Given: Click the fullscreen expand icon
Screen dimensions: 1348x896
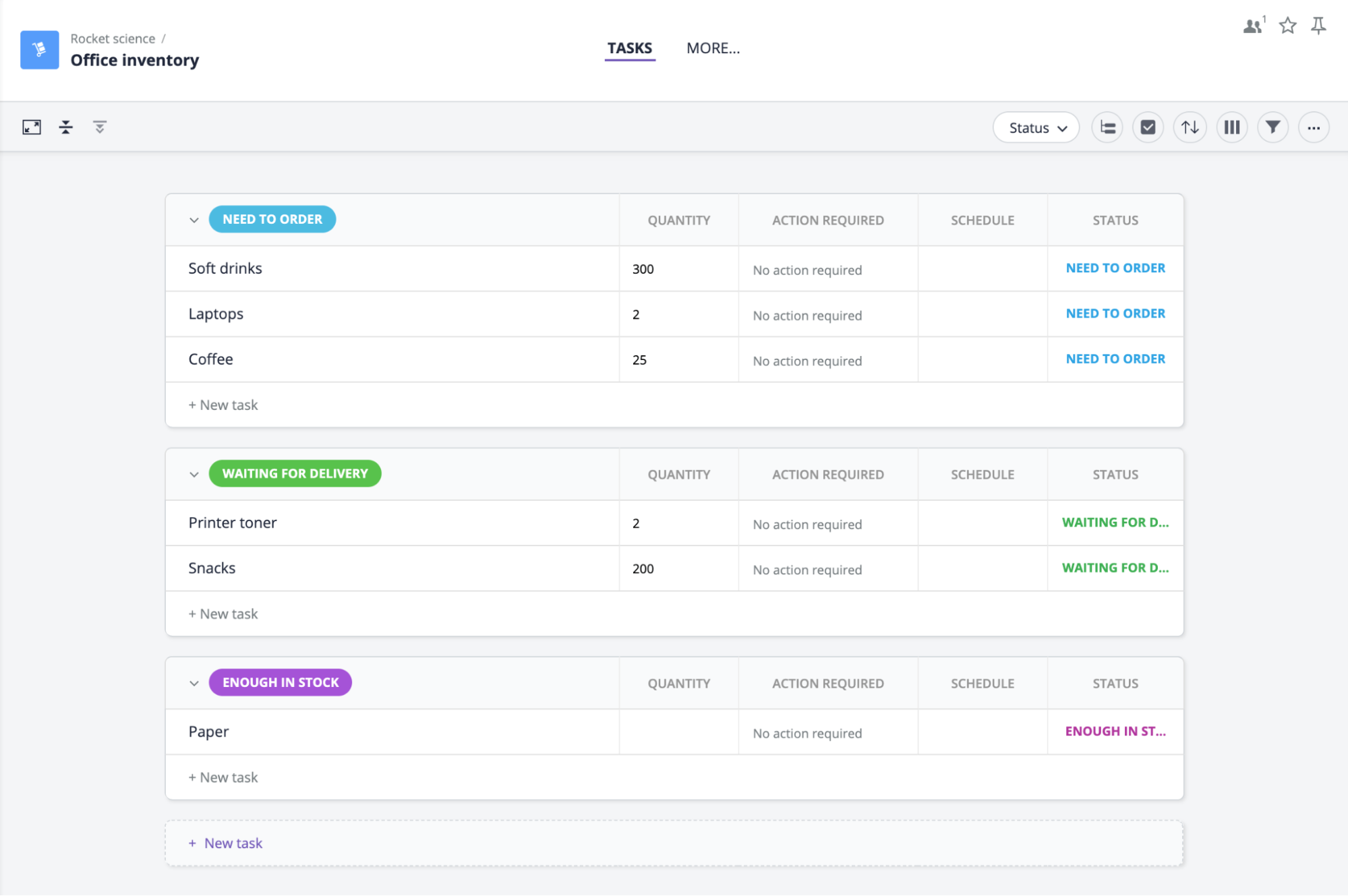Looking at the screenshot, I should coord(32,127).
